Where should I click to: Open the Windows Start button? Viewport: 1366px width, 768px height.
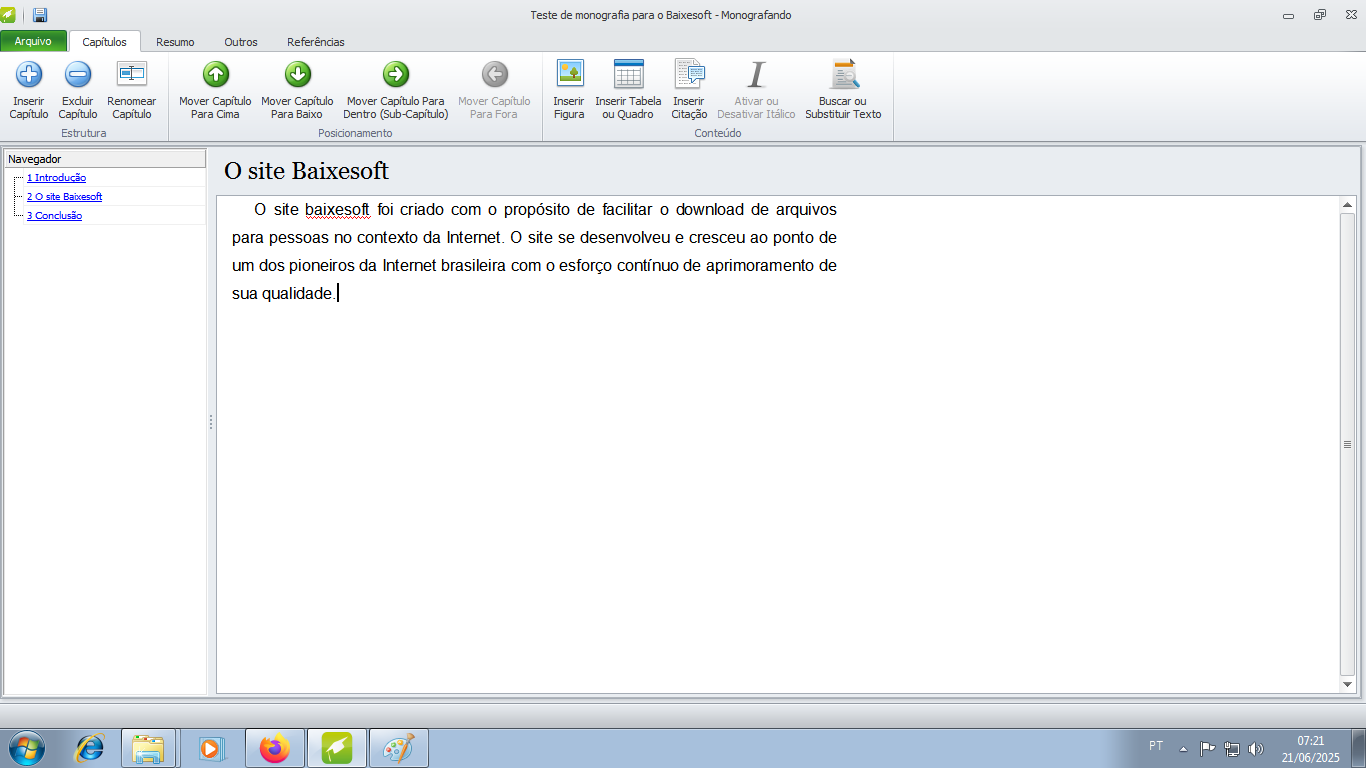26,748
